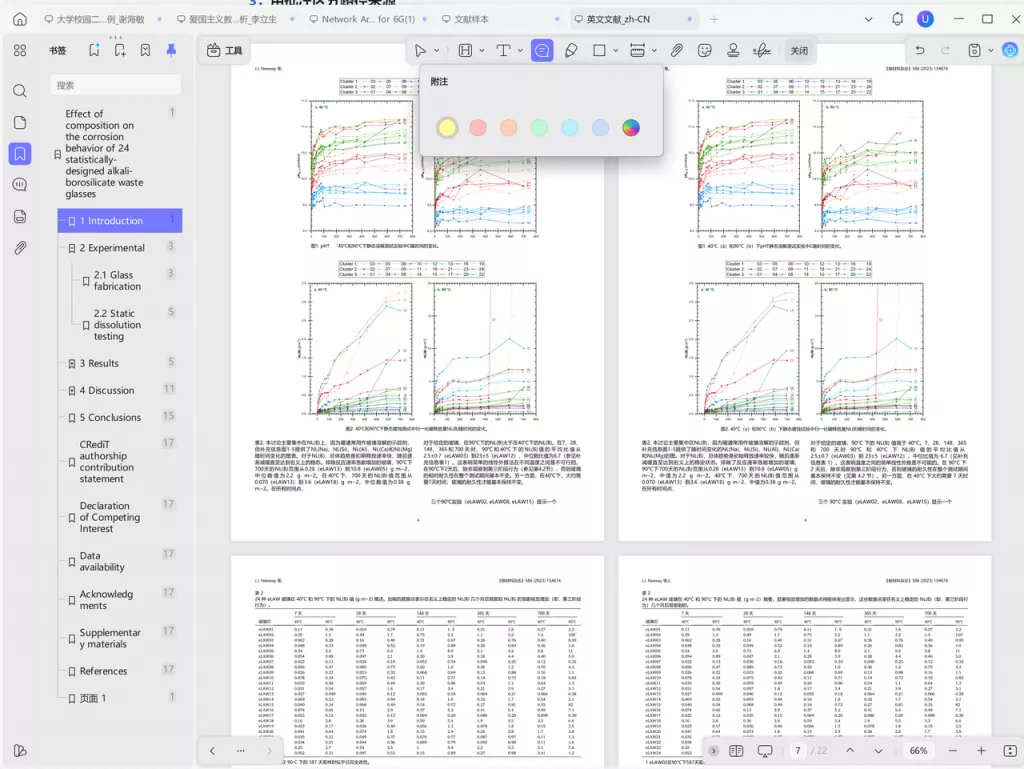Click the sticker emoji tool
1024x769 pixels.
(x=705, y=50)
